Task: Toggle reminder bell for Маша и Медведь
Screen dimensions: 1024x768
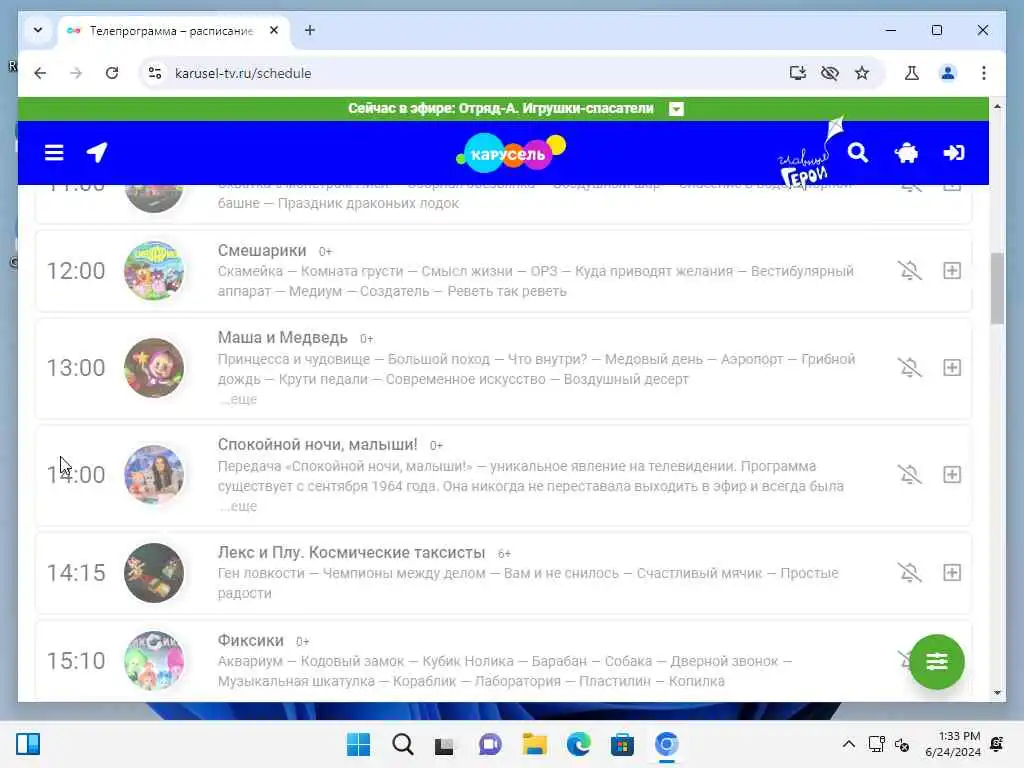Action: click(910, 368)
